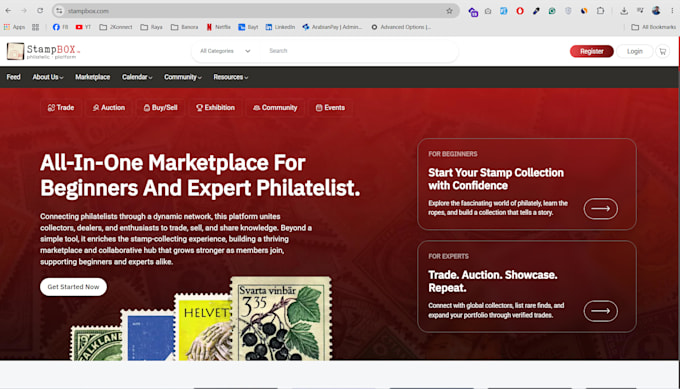
Task: Click the green Falkland stamp image
Action: tap(96, 343)
